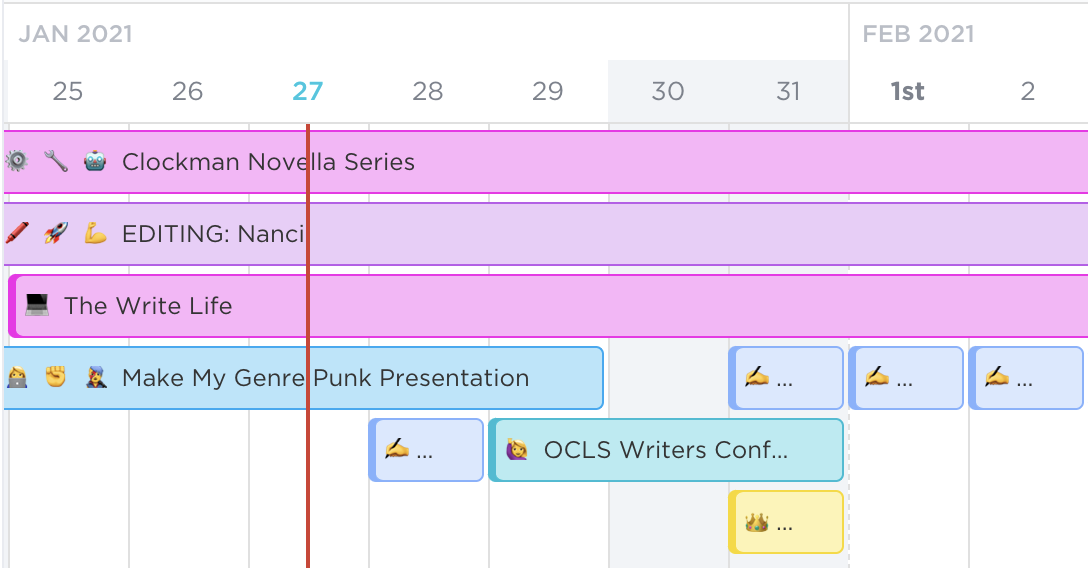Click the flexed bicep emoji on EDITING bar

pos(95,234)
